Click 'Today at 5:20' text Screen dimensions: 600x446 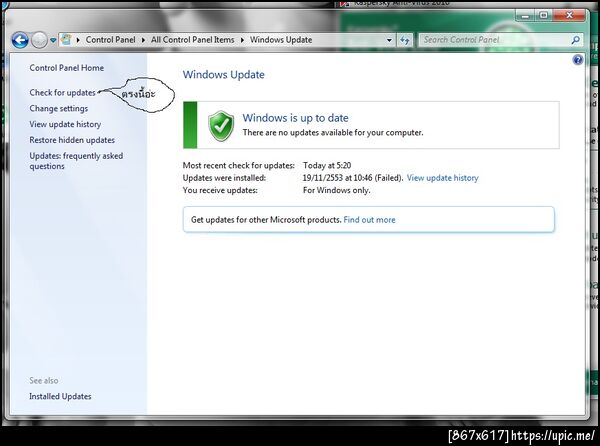[327, 166]
